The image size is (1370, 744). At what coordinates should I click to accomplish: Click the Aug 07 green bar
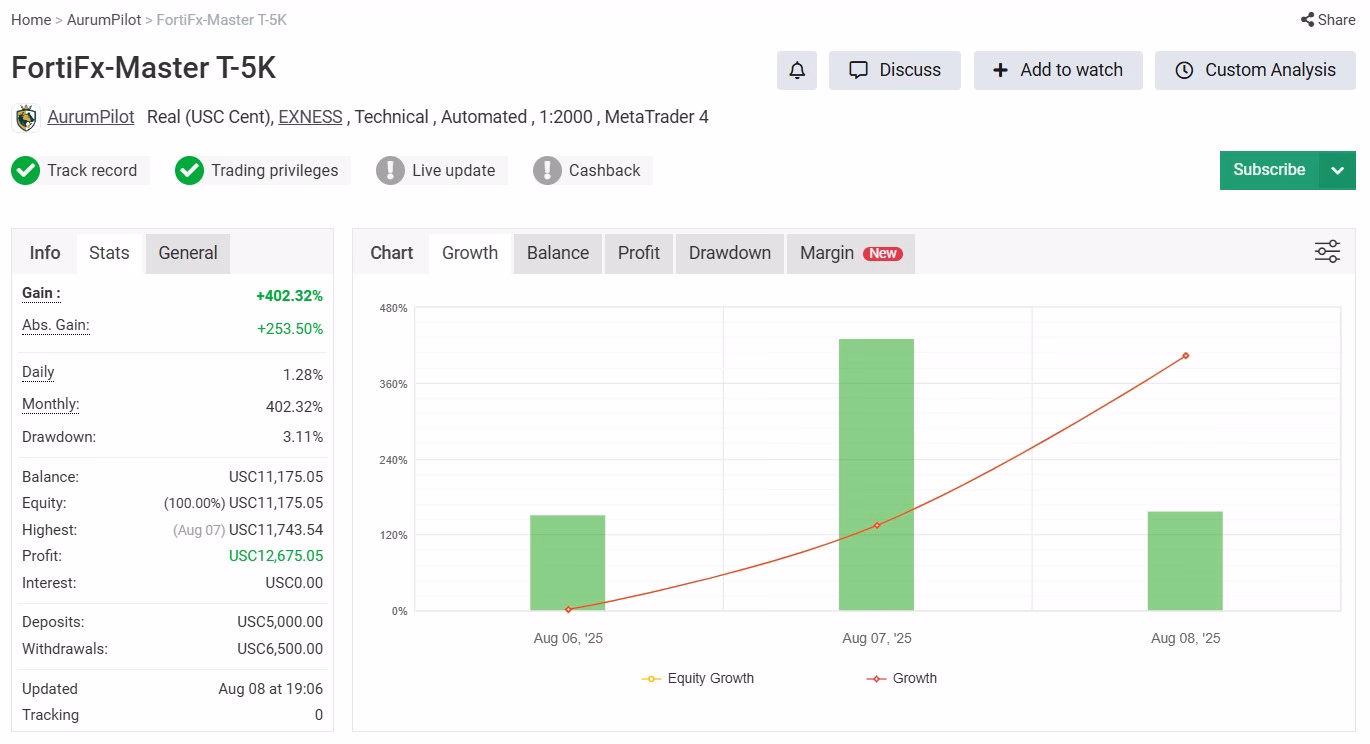pos(876,475)
